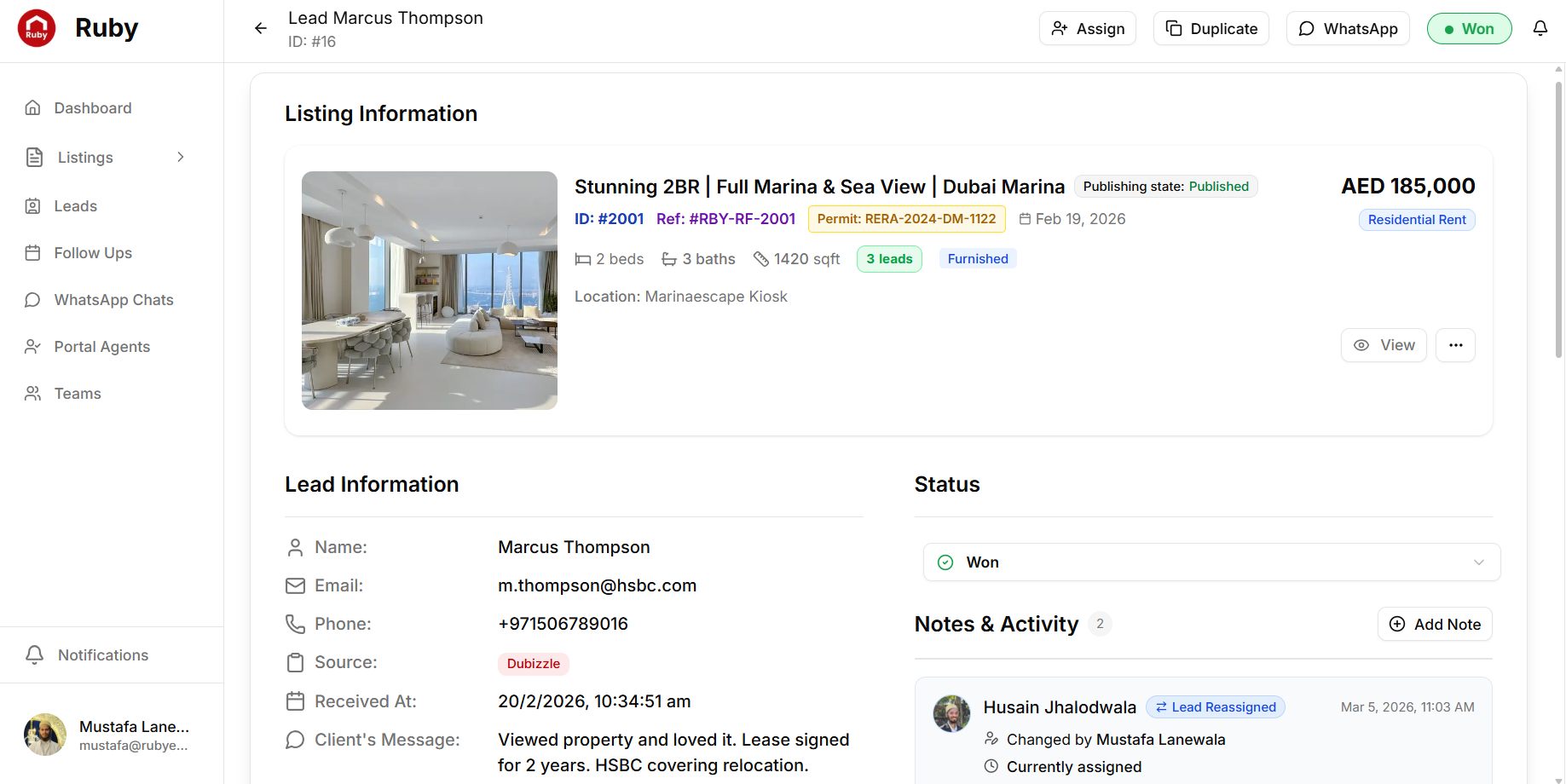The width and height of the screenshot is (1566, 784).
Task: Open the Won status dropdown
Action: point(1211,562)
